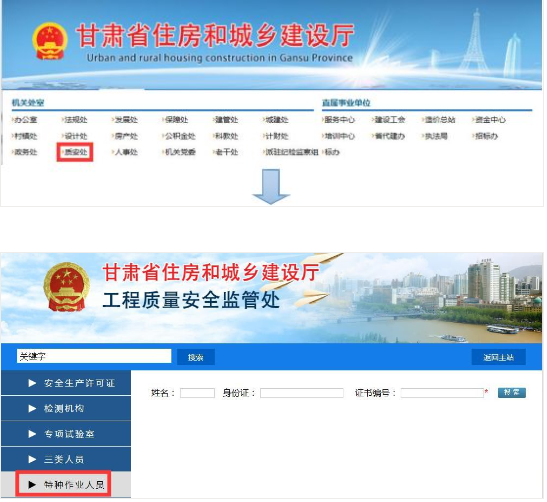The width and height of the screenshot is (547, 502).
Task: Click the triangle icon next to 检测机构
Action: [32, 409]
